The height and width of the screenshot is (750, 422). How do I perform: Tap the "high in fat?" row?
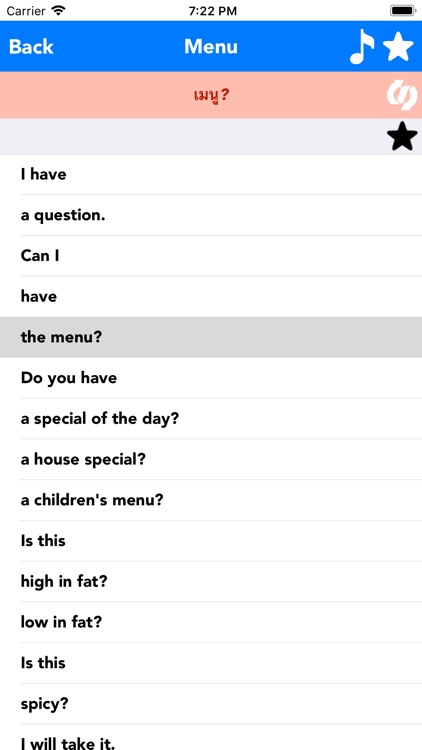(x=211, y=582)
